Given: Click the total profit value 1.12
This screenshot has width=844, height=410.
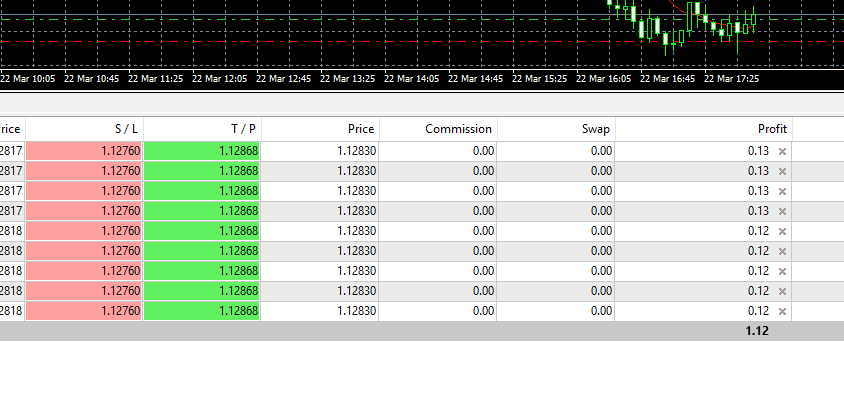Looking at the screenshot, I should [756, 331].
